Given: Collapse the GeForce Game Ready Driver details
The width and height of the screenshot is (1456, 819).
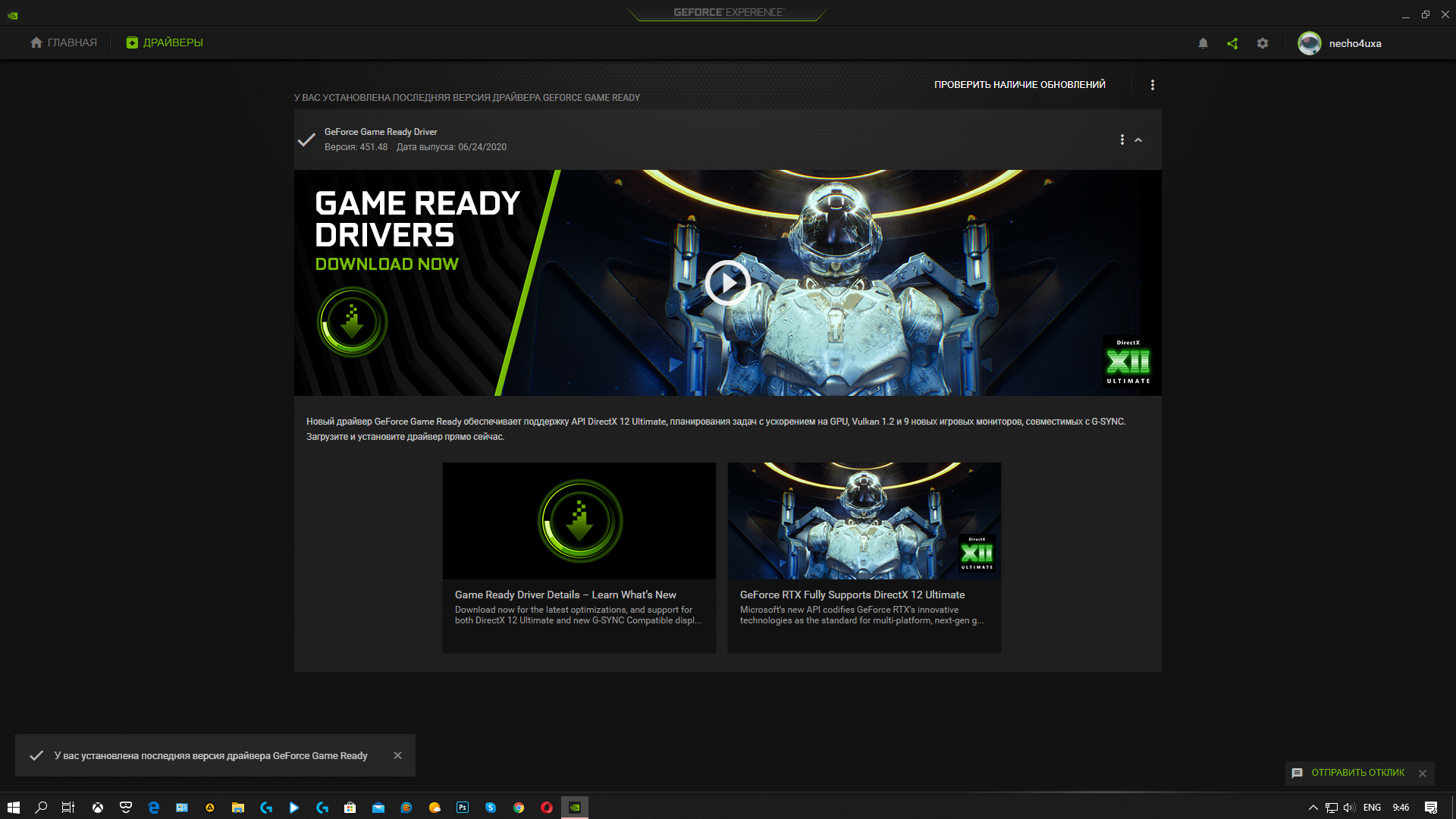Looking at the screenshot, I should click(1138, 140).
